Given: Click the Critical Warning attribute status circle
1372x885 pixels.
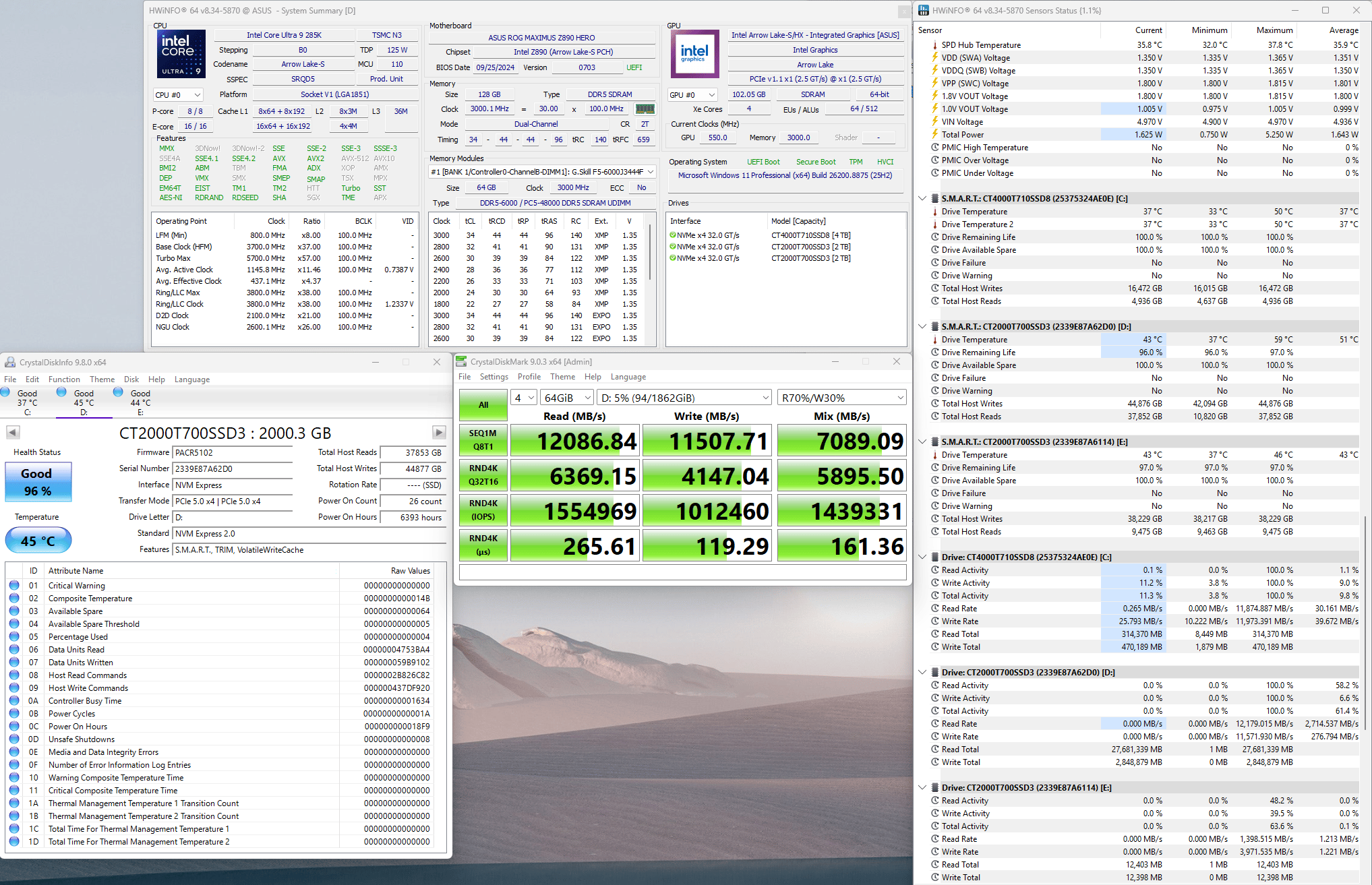Looking at the screenshot, I should (14, 585).
